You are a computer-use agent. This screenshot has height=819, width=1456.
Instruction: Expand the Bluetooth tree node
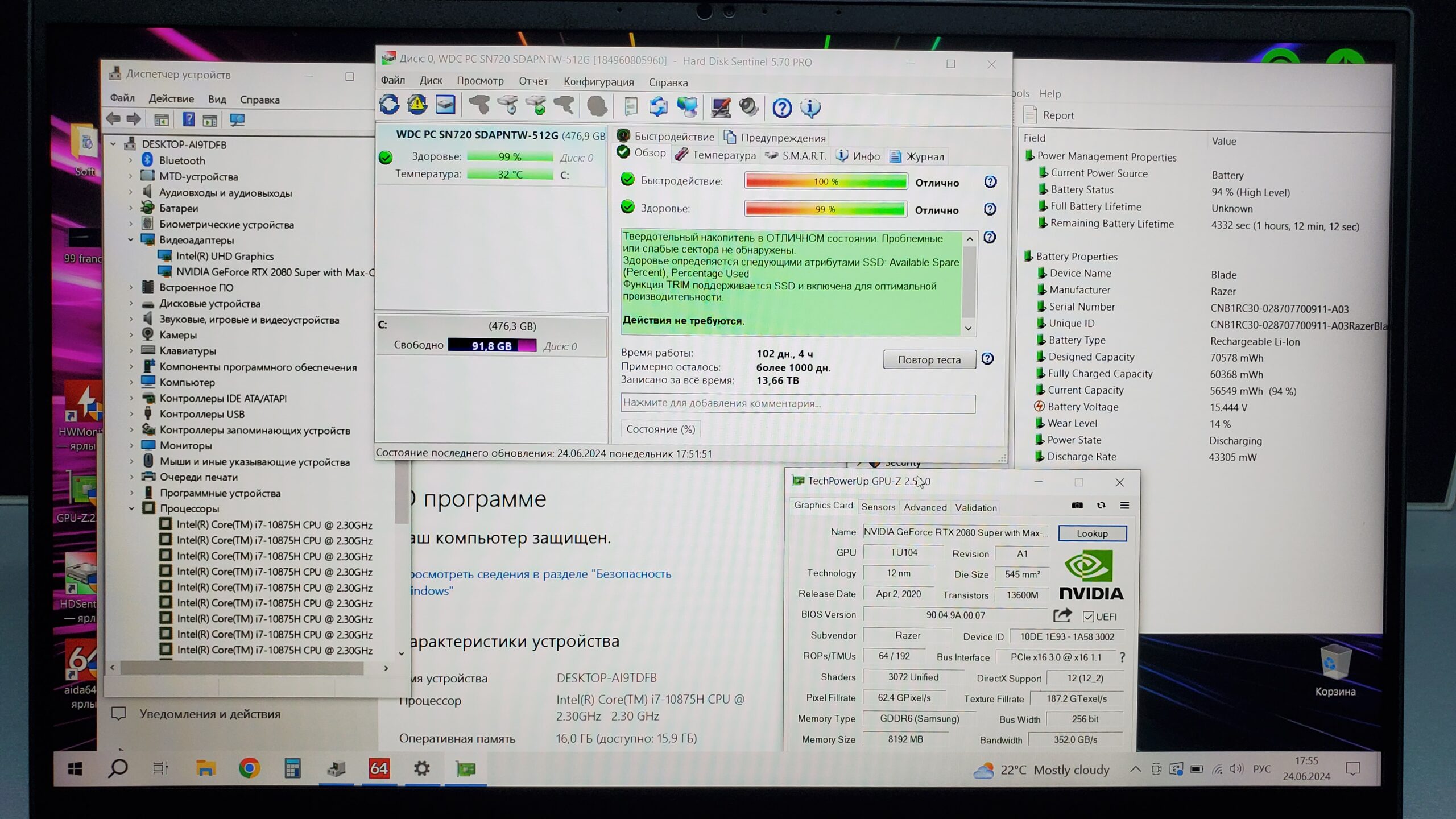click(x=131, y=160)
